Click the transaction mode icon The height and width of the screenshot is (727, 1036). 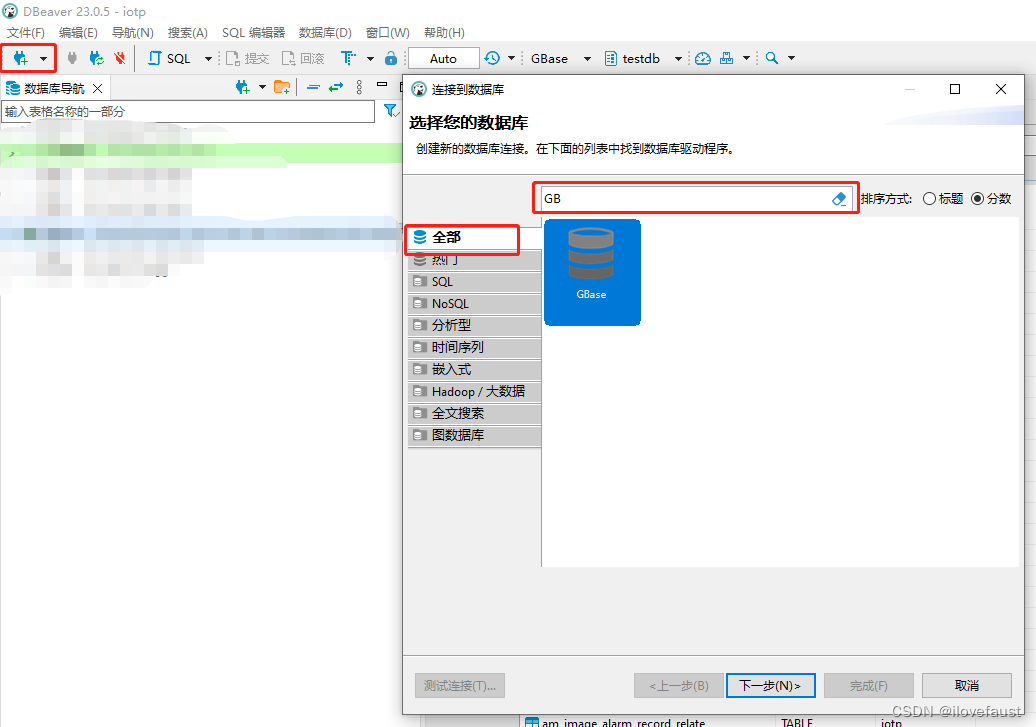click(348, 58)
